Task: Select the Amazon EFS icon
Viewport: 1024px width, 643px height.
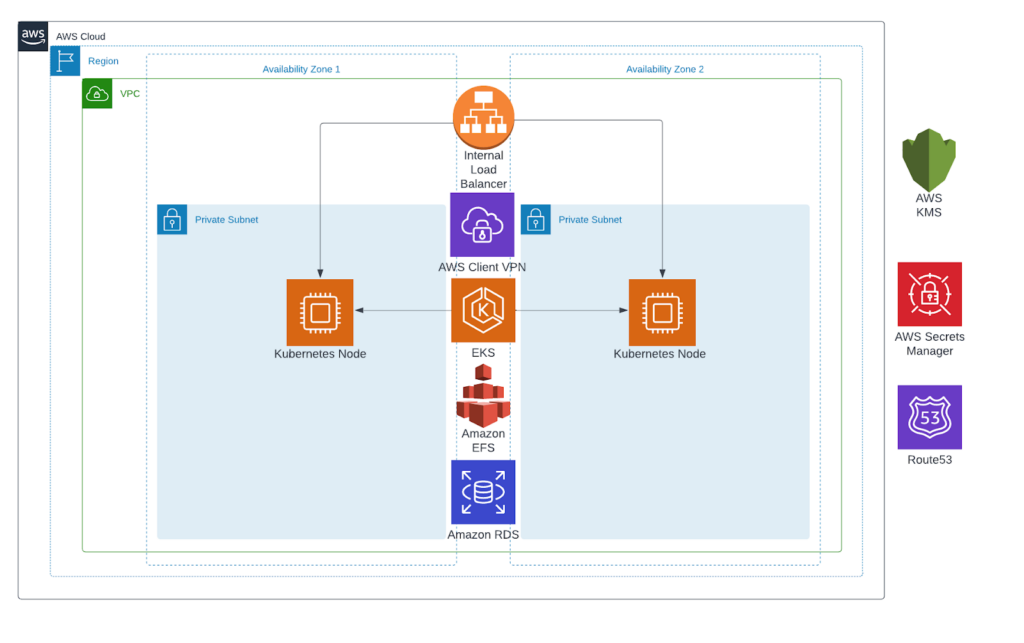Action: [x=483, y=397]
